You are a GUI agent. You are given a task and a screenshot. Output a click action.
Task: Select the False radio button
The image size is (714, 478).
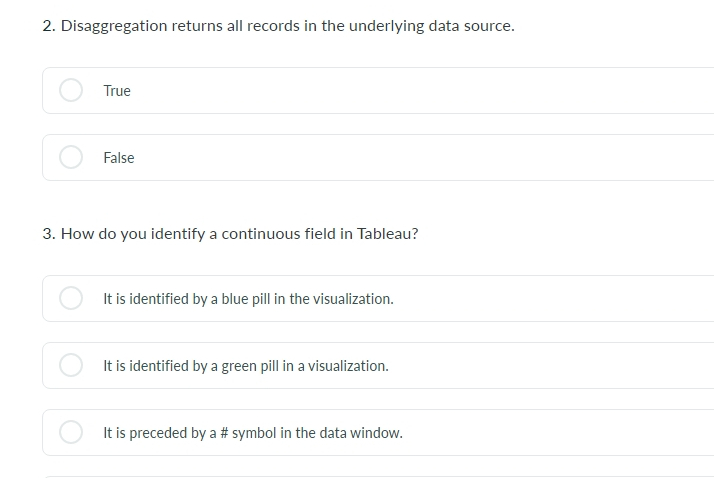click(71, 157)
